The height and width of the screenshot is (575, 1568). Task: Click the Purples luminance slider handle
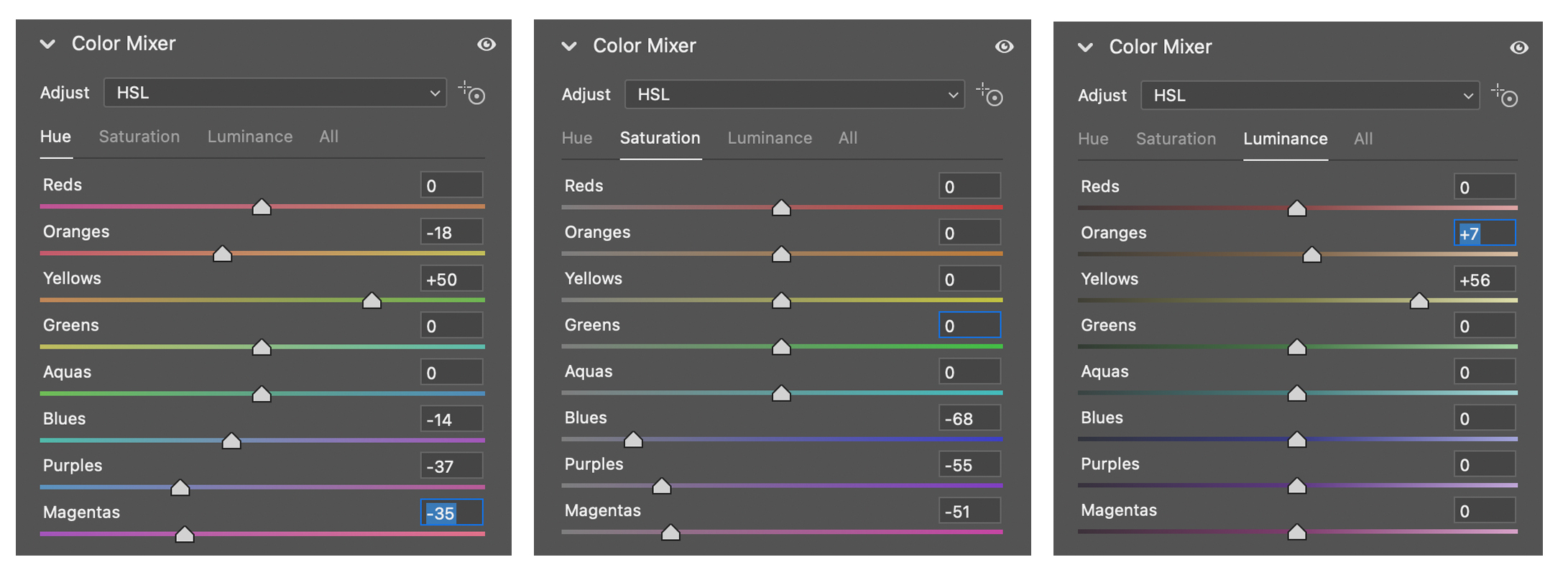1297,486
